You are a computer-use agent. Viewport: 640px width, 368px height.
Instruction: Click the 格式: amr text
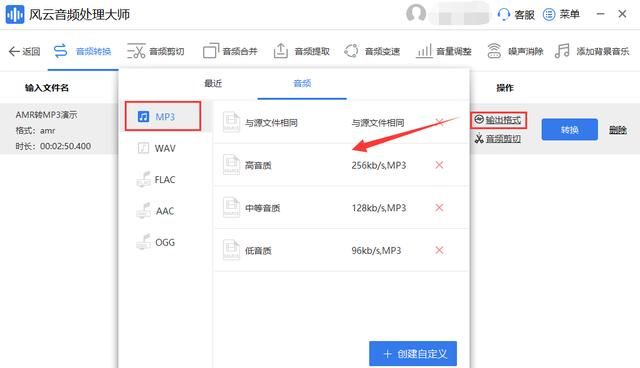(x=35, y=131)
